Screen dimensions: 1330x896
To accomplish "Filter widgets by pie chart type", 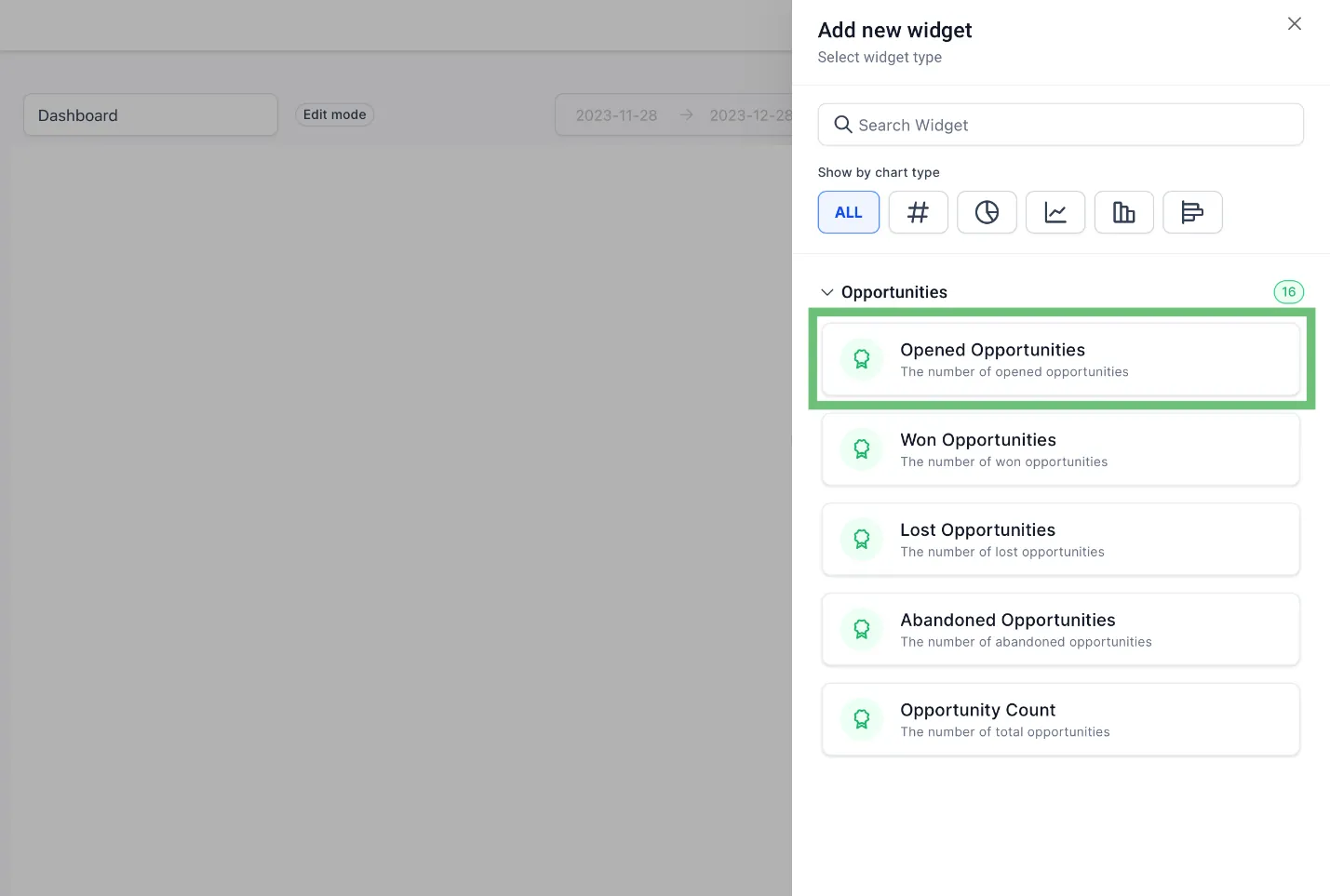I will pos(987,212).
